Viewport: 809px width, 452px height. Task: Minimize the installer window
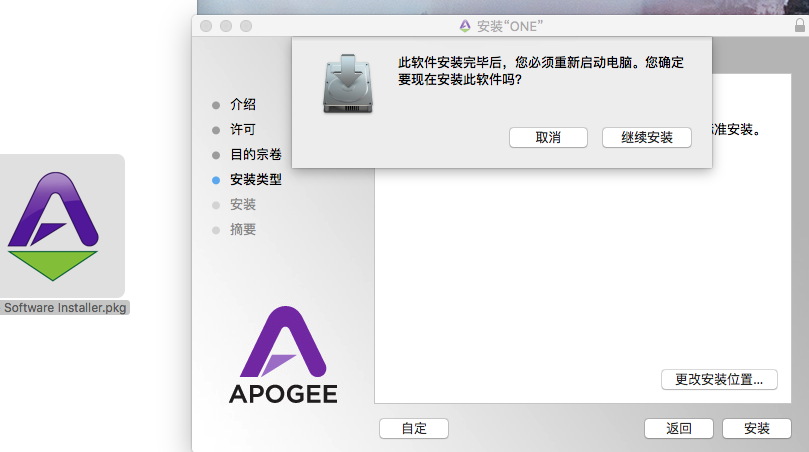click(x=227, y=25)
